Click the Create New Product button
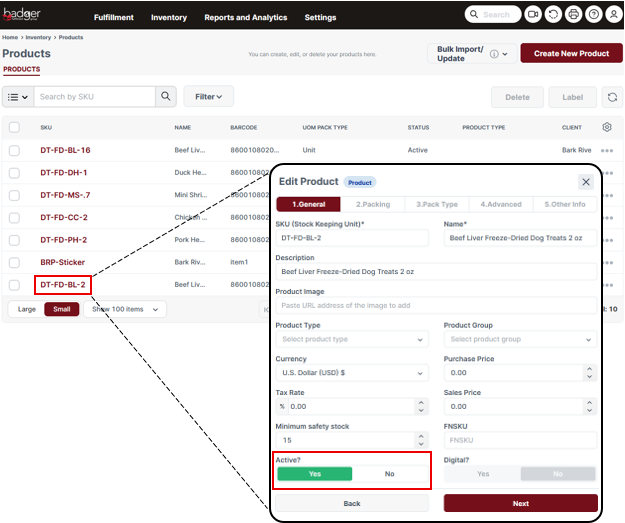This screenshot has height=523, width=625. [571, 53]
